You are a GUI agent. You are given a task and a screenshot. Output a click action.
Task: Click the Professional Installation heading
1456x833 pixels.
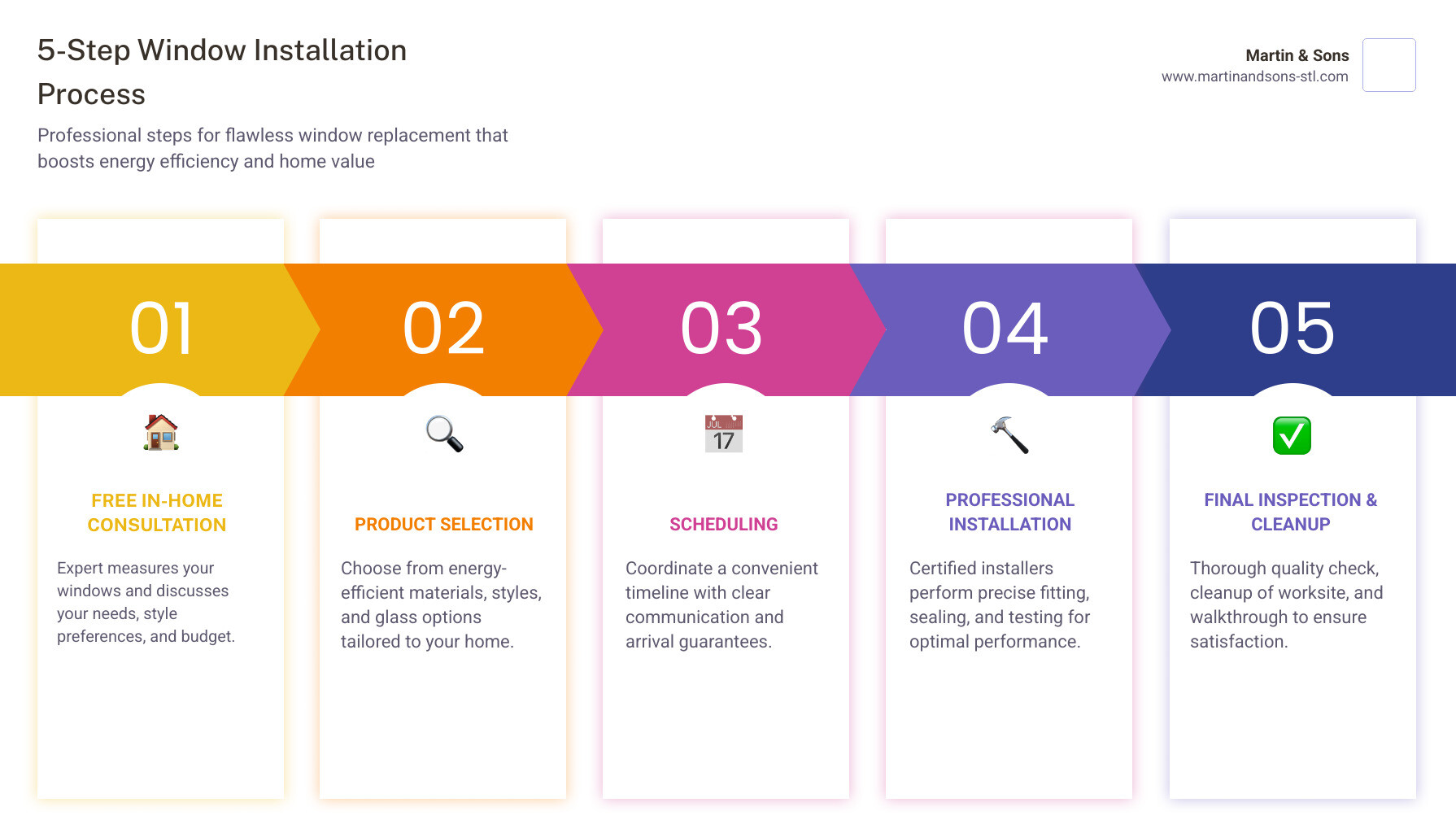point(1009,512)
